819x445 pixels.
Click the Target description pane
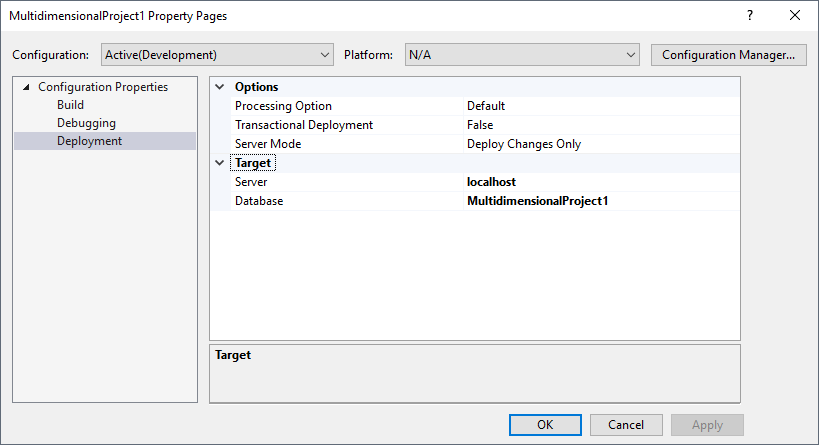click(474, 372)
